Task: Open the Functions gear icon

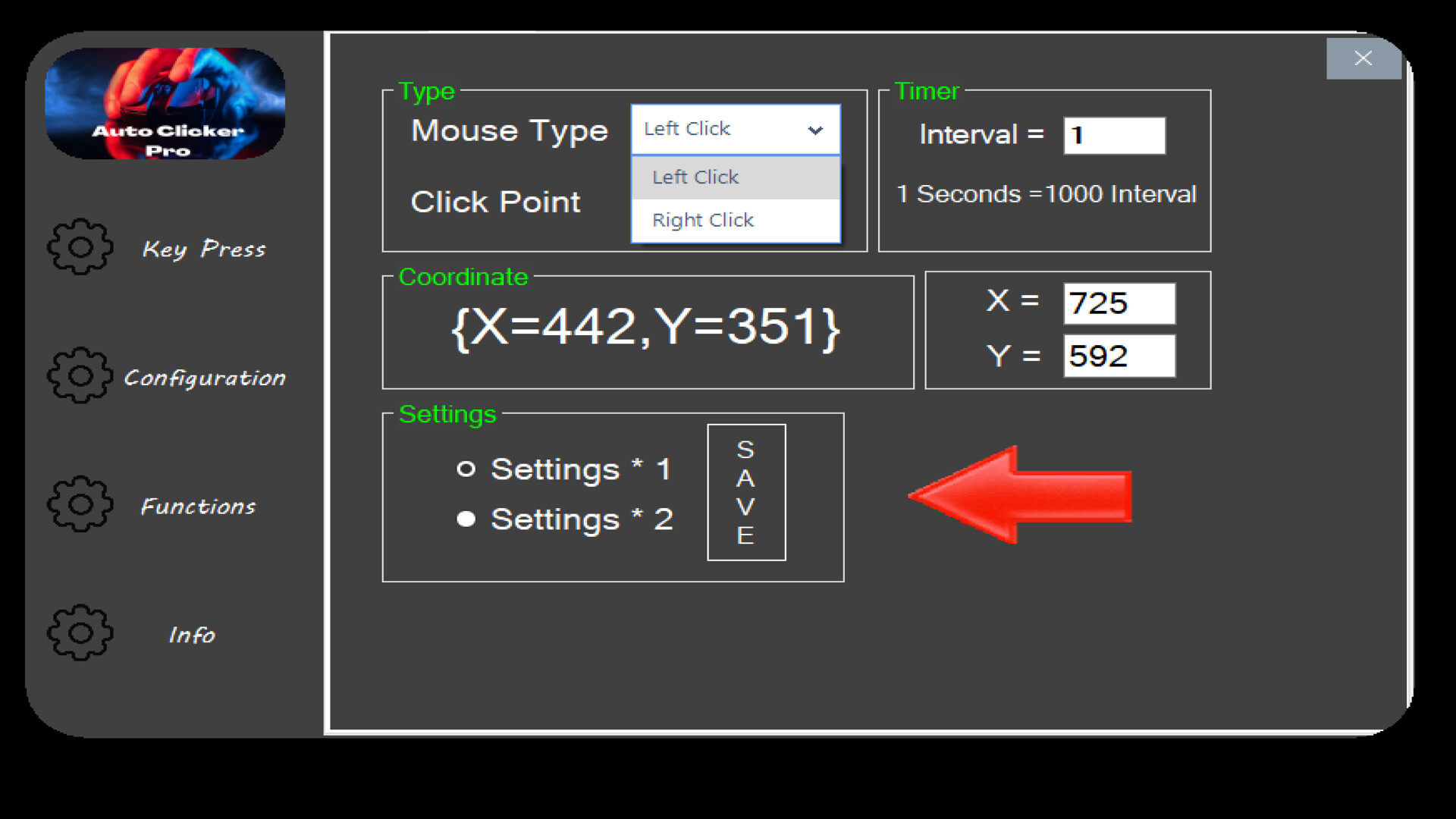Action: pos(79,504)
